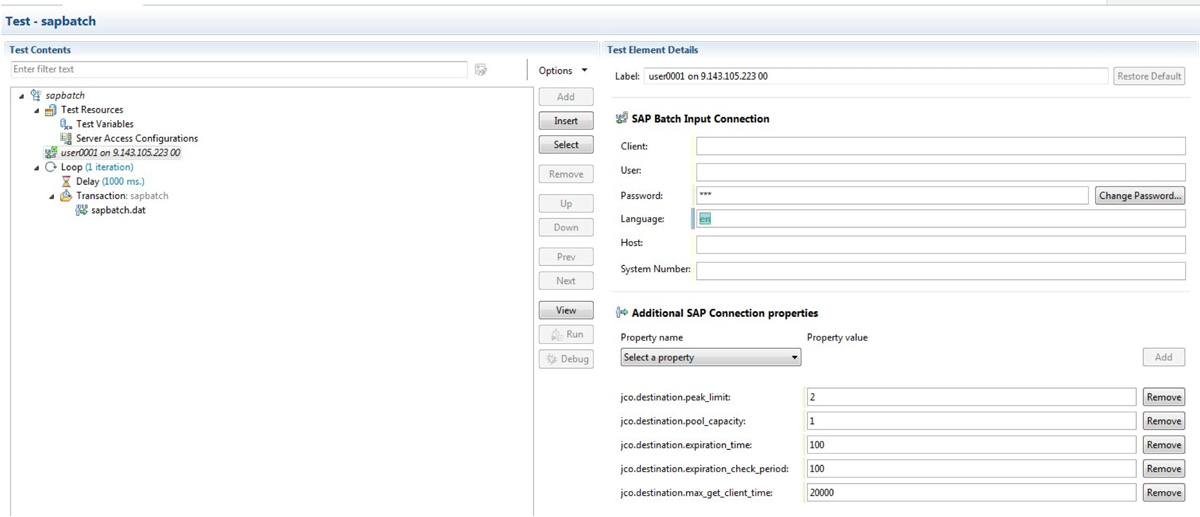Click the Server Access Configurations icon
The image size is (1200, 517).
point(67,138)
